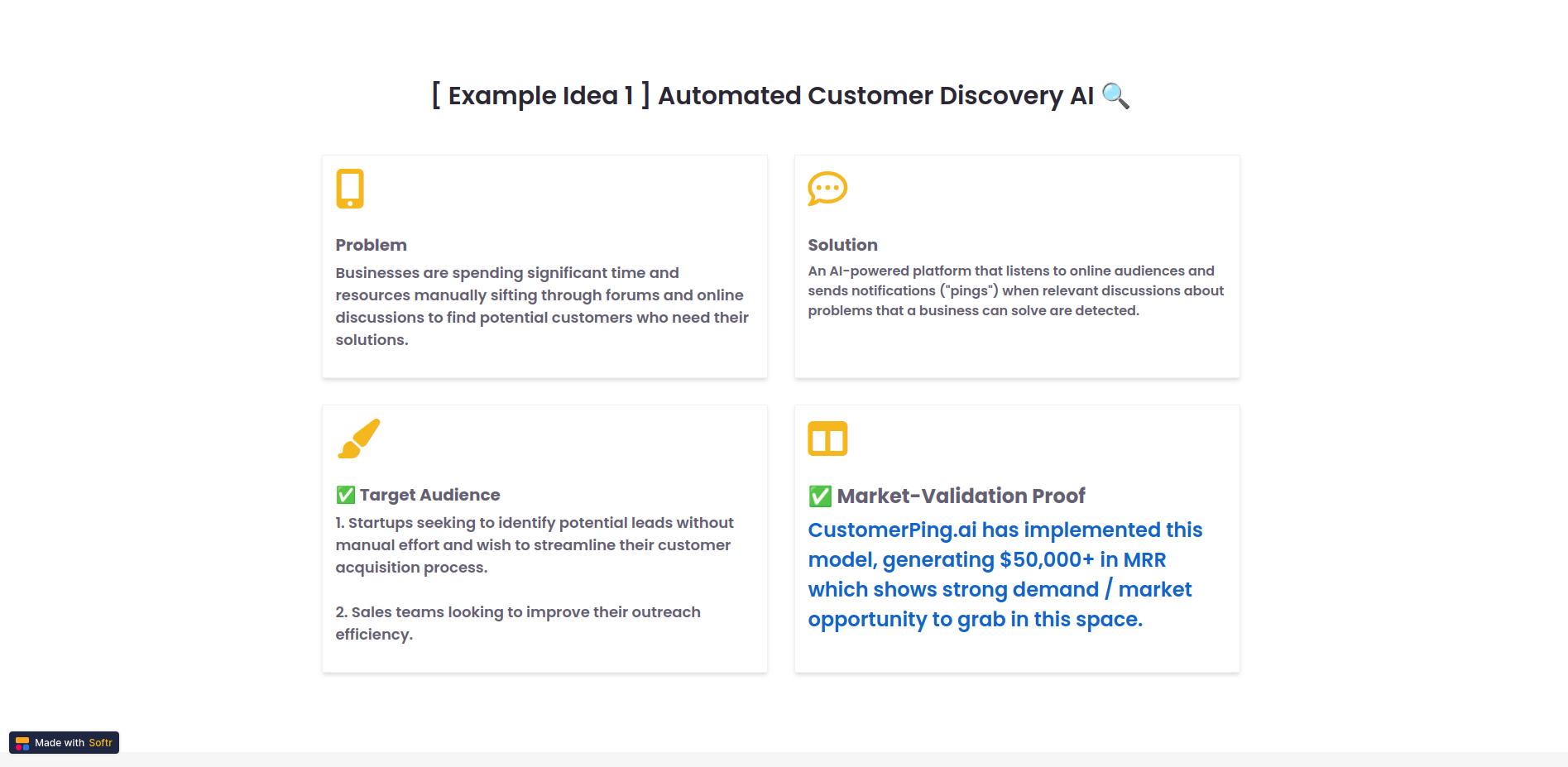Screen dimensions: 1568x767
Task: Click the Solution card heading
Action: [842, 245]
